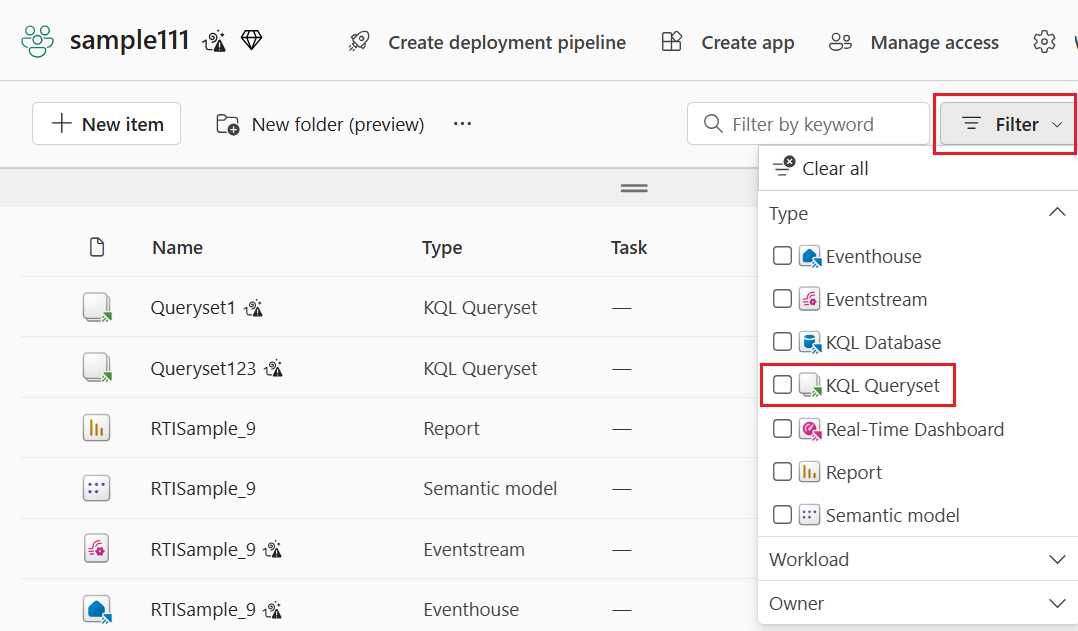Click the rocket icon for deployment pipeline
Image resolution: width=1078 pixels, height=631 pixels.
tap(359, 42)
